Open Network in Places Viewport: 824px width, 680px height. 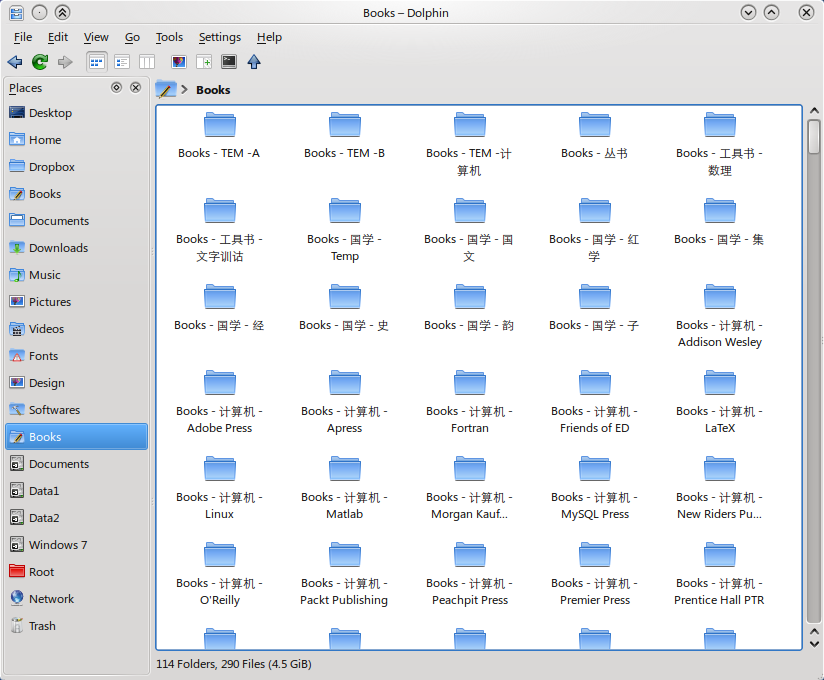pos(76,599)
